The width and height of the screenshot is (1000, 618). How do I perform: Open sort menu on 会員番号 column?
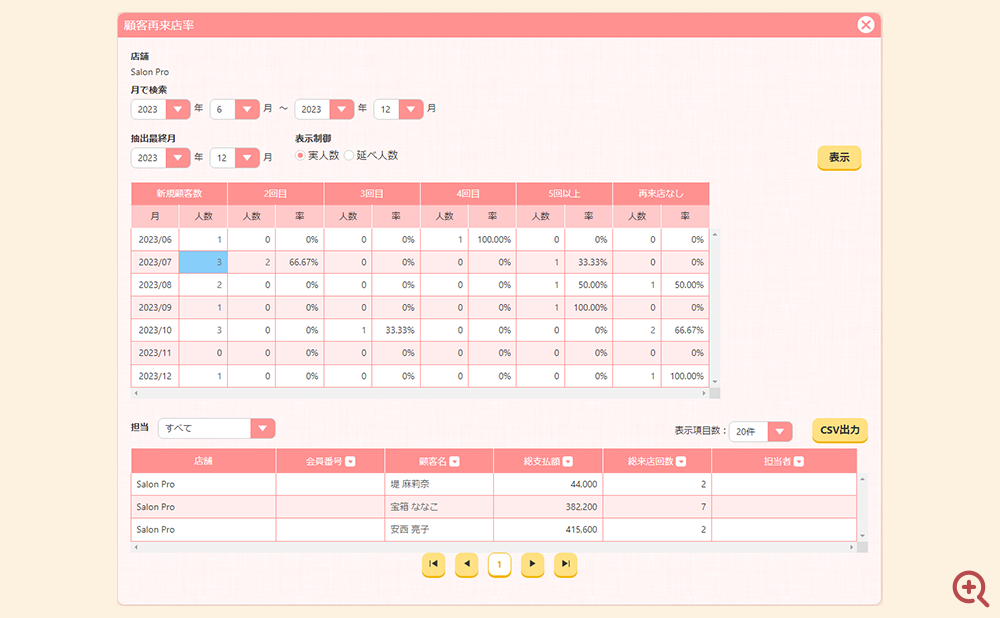click(x=350, y=461)
